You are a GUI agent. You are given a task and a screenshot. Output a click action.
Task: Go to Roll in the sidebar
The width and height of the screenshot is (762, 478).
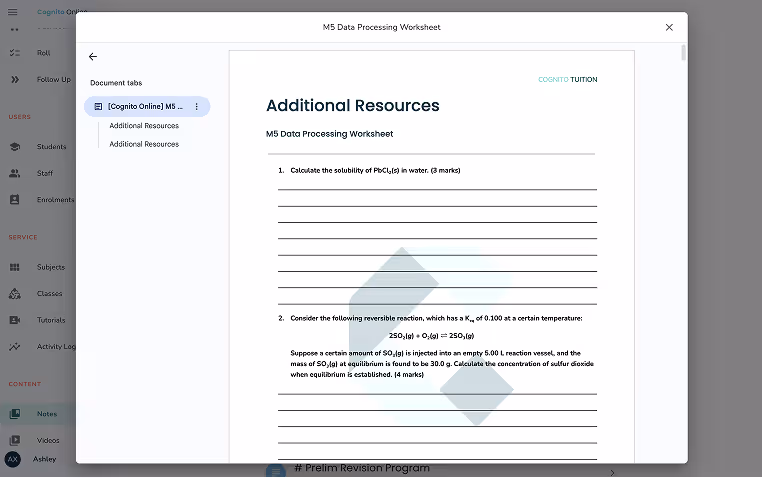coord(43,53)
